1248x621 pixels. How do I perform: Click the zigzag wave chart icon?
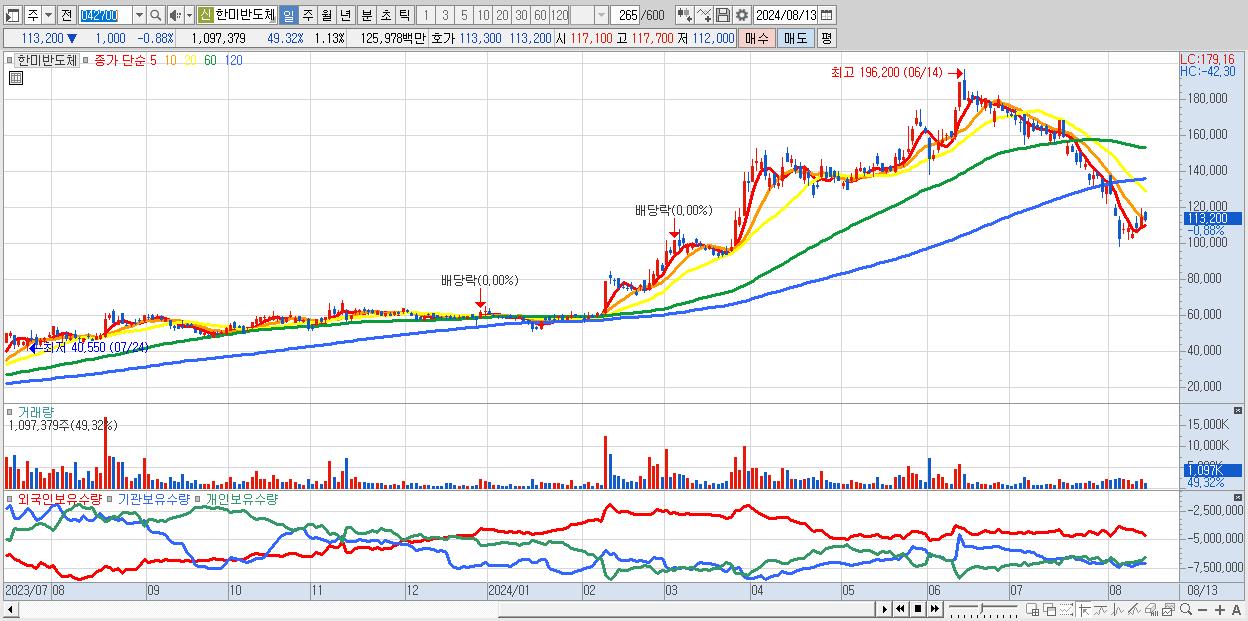[1118, 609]
